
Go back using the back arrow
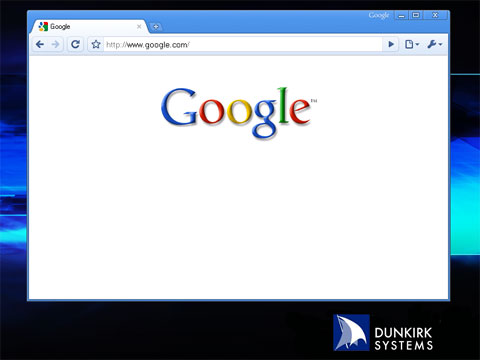pos(40,44)
